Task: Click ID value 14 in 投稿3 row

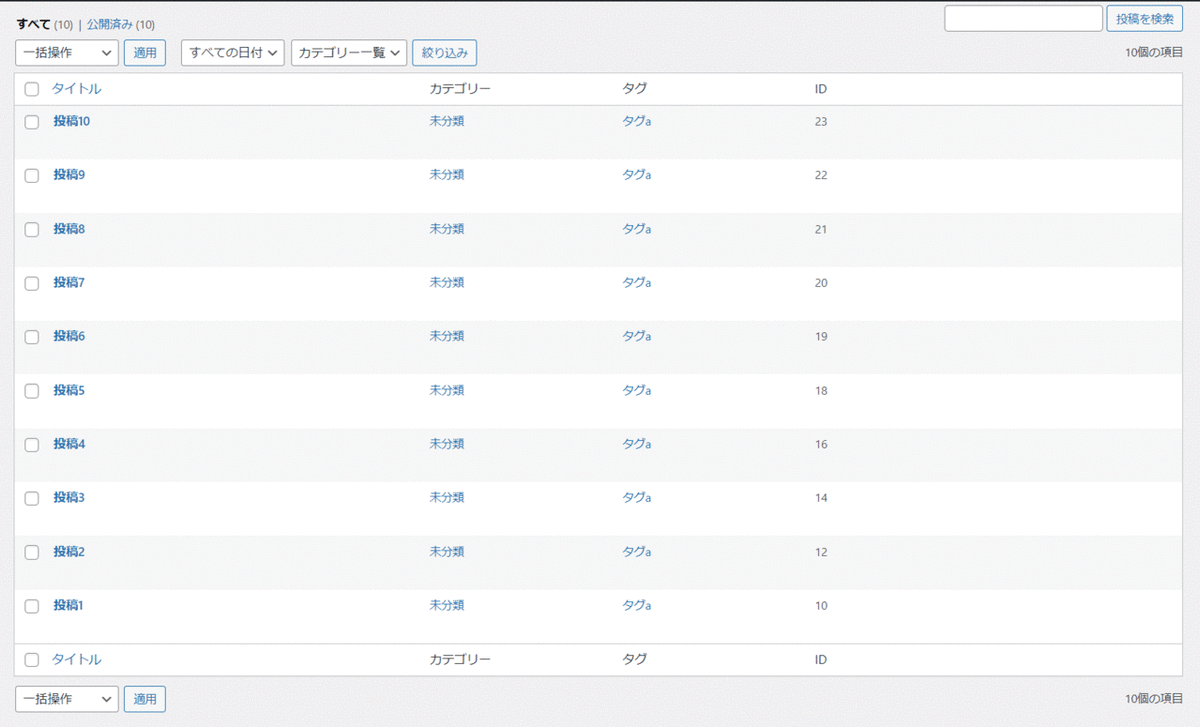Action: (x=821, y=498)
